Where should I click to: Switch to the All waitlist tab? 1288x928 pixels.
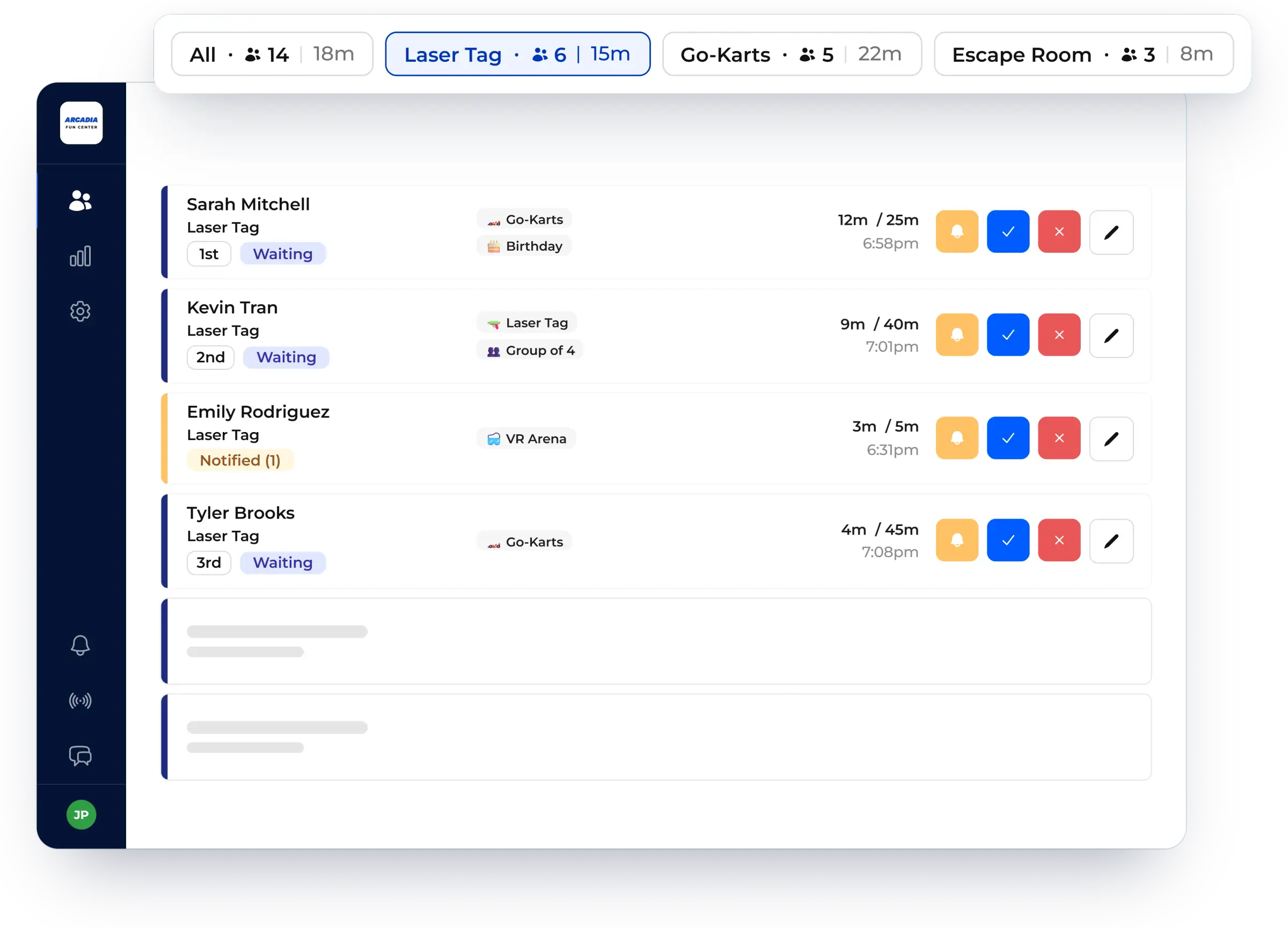(272, 54)
